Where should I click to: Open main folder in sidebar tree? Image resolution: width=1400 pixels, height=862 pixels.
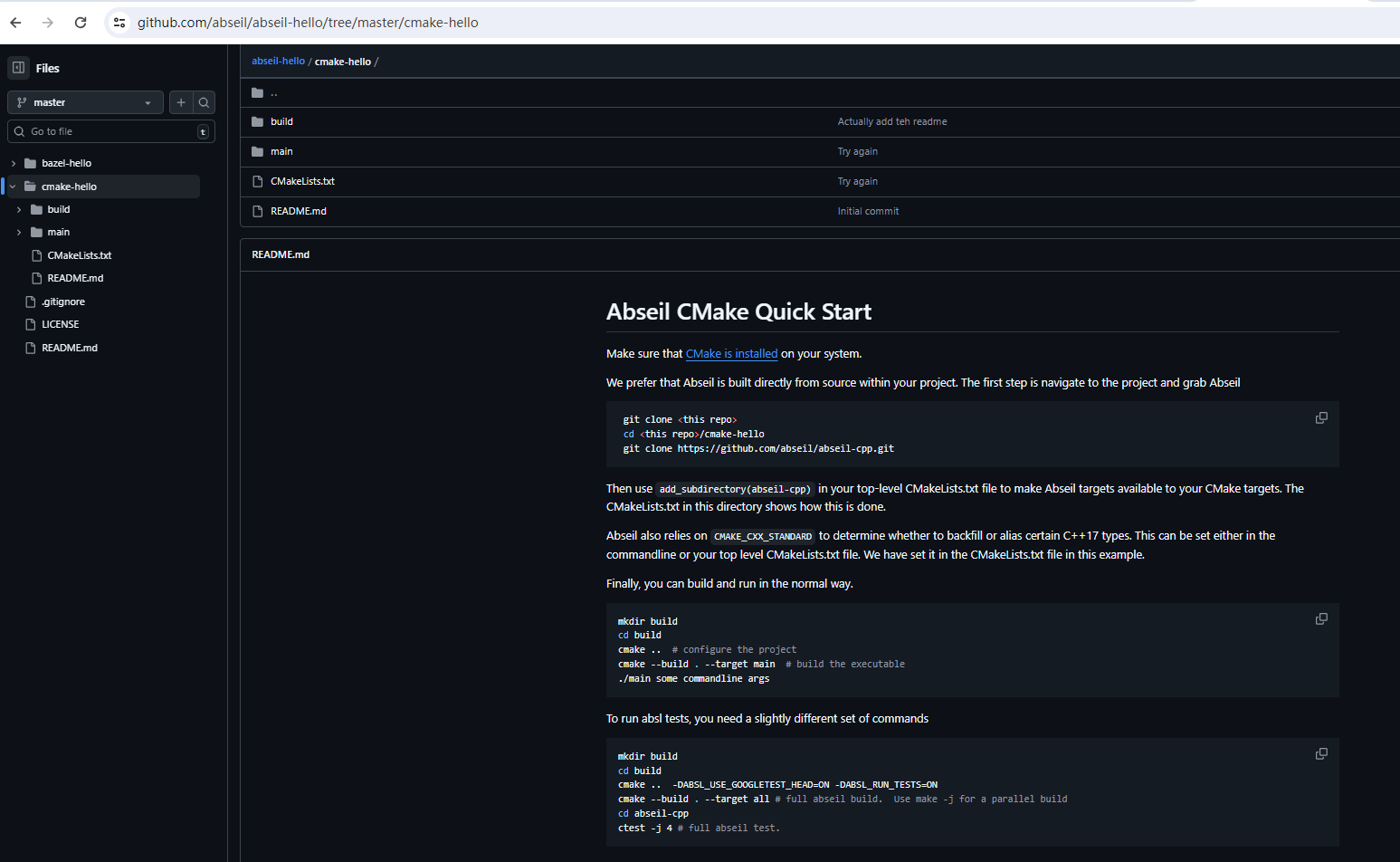59,233
